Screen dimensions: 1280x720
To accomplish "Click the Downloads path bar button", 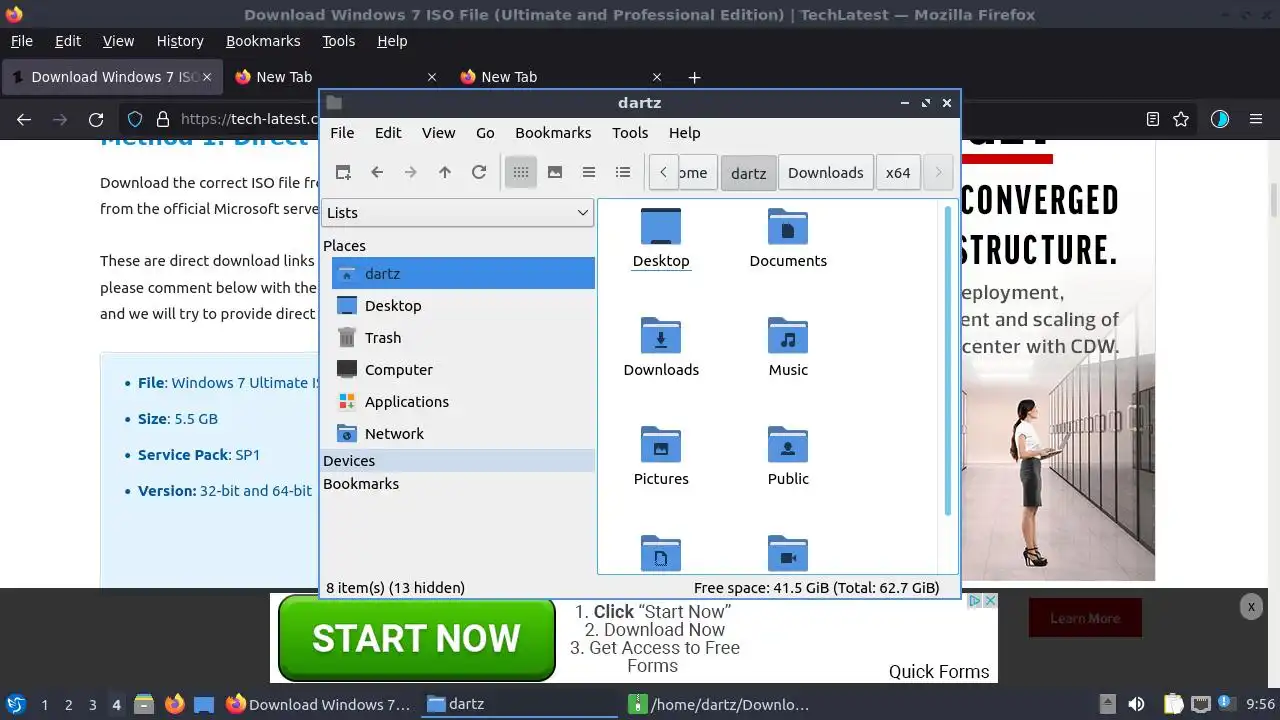I will [x=825, y=173].
